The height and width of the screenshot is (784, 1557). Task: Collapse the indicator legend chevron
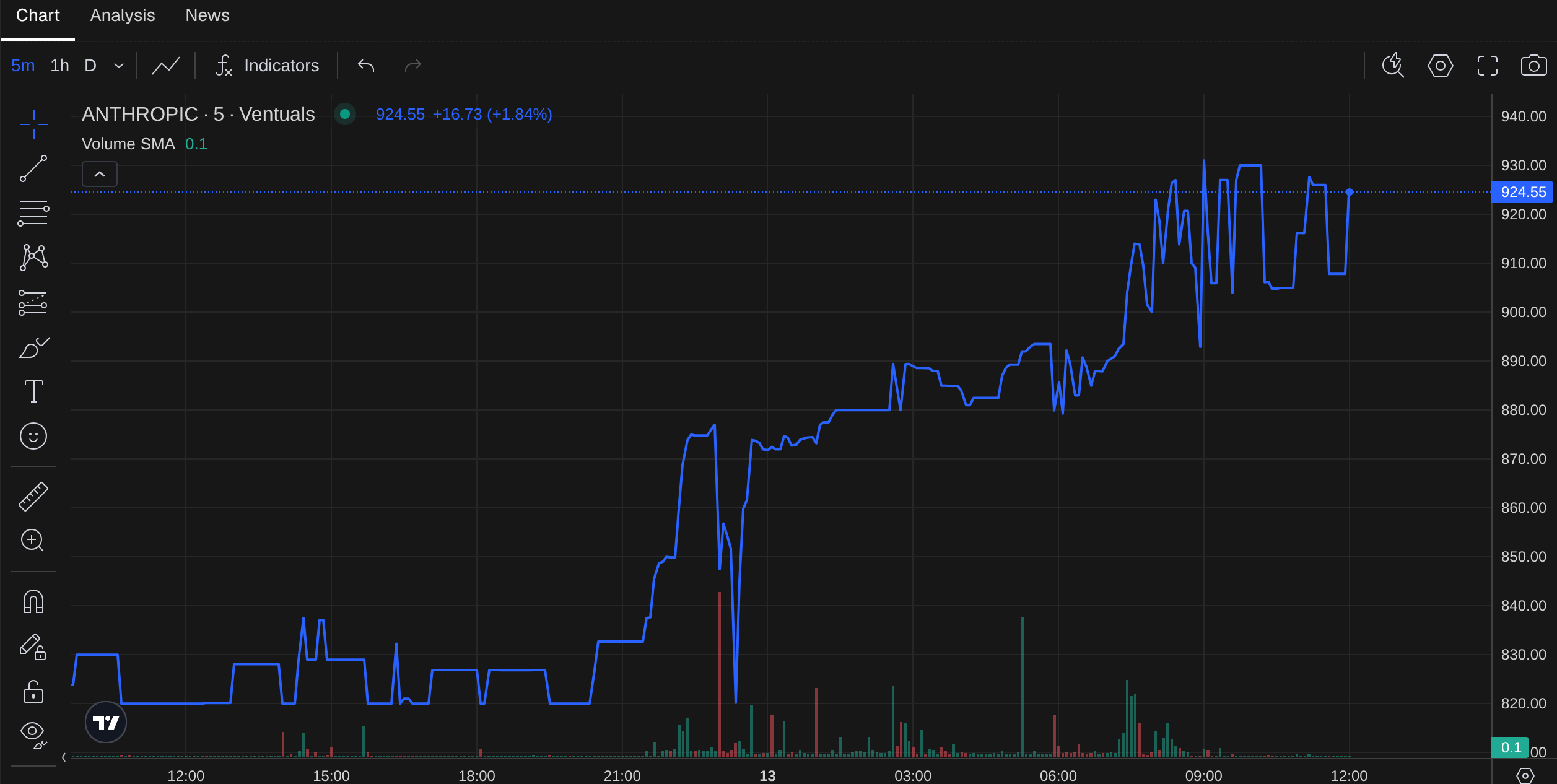pos(100,174)
